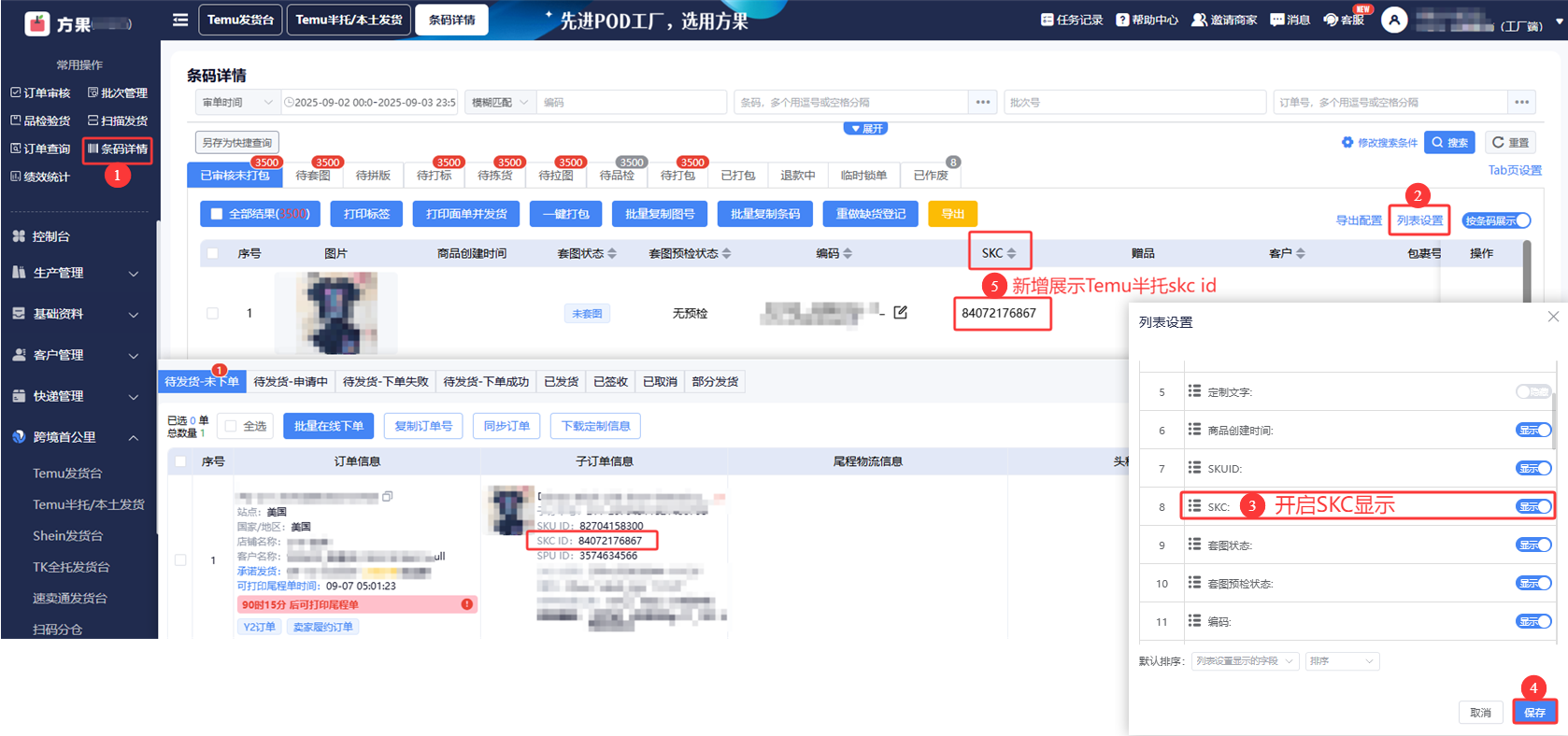1568x736 pixels.
Task: Click the 一键打包 button
Action: click(x=566, y=214)
